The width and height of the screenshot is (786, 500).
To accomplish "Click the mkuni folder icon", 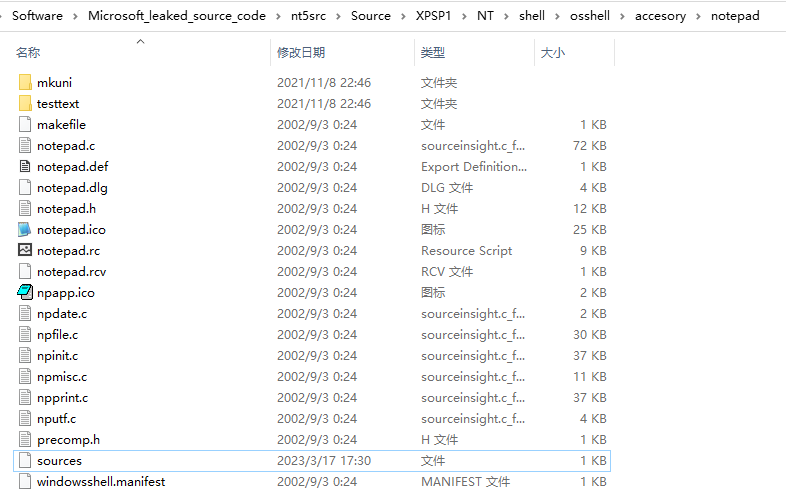I will tap(25, 82).
